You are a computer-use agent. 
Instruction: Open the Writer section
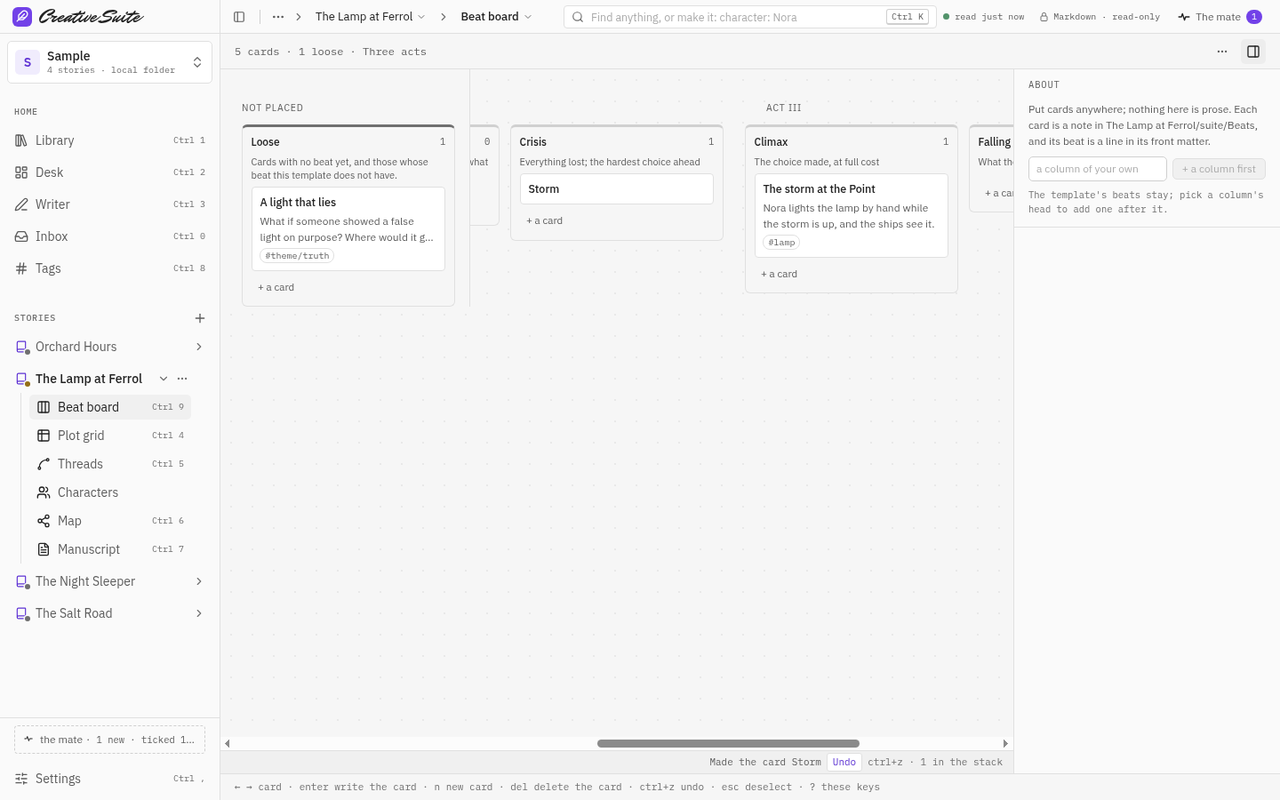[110, 205]
